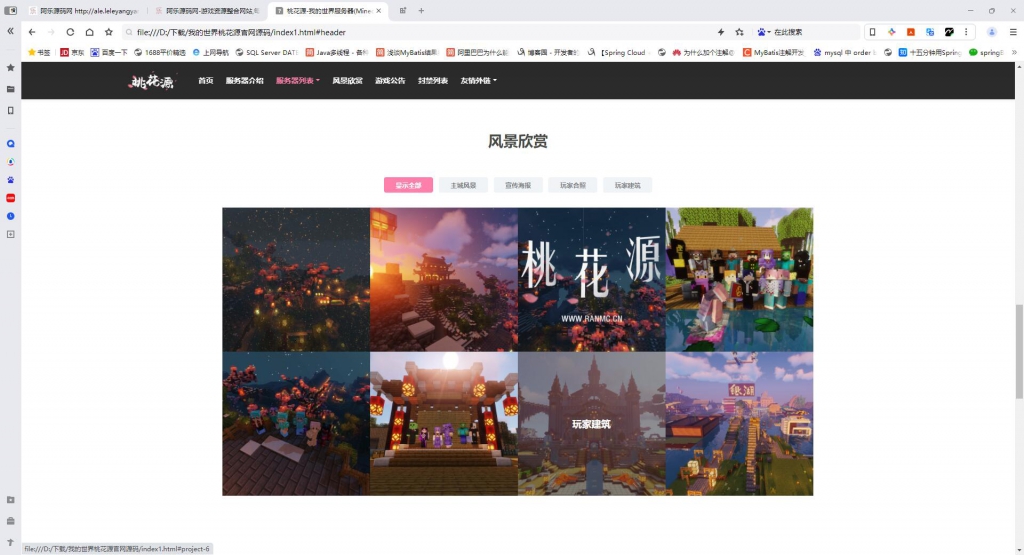This screenshot has width=1024, height=555.
Task: Filter gallery by 玩家建筑 button
Action: point(627,185)
